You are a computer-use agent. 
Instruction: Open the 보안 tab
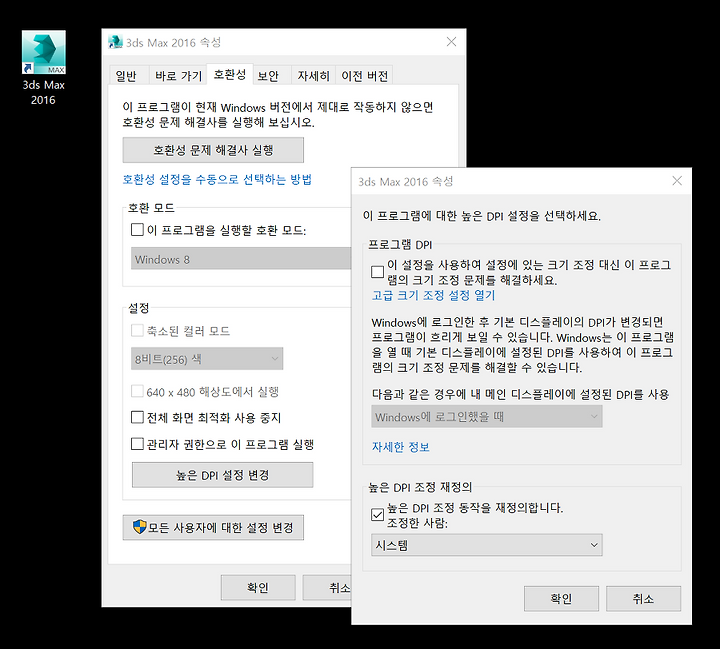[268, 75]
